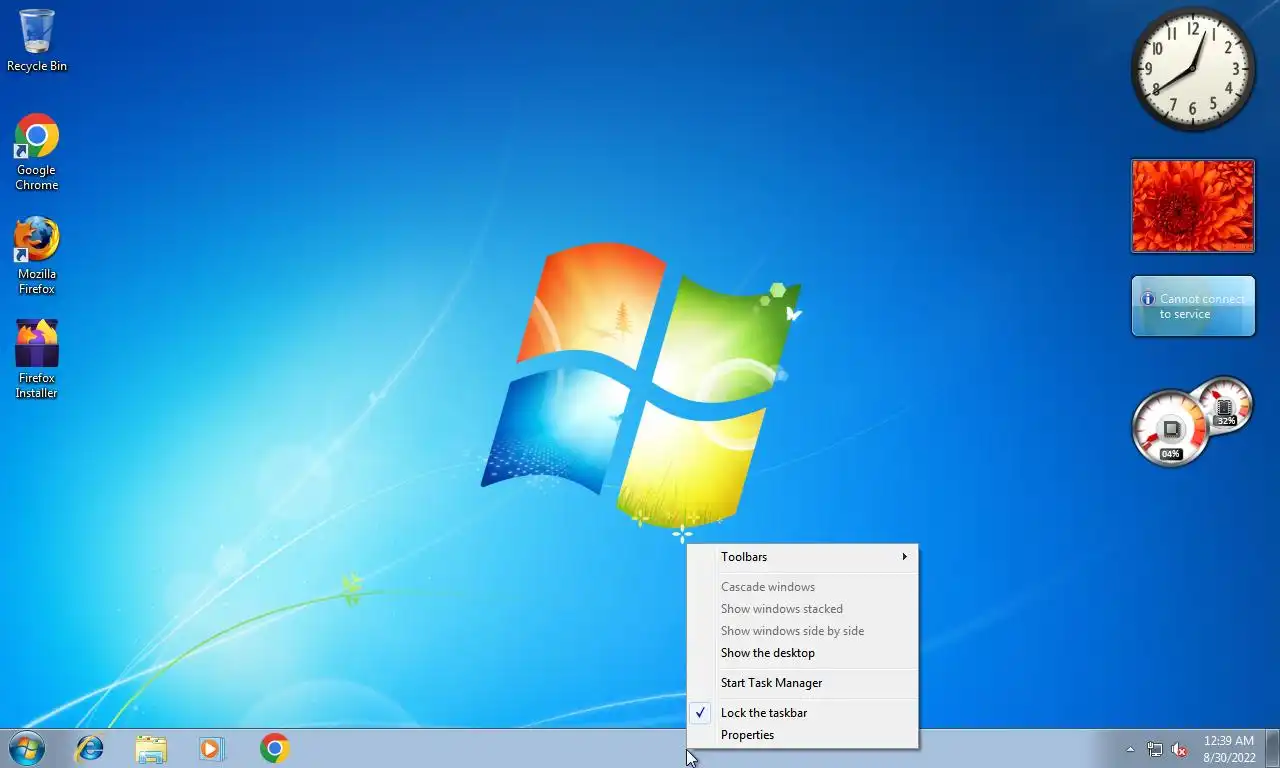Image resolution: width=1280 pixels, height=768 pixels.
Task: Open Windows Media Player from the taskbar
Action: [x=212, y=748]
